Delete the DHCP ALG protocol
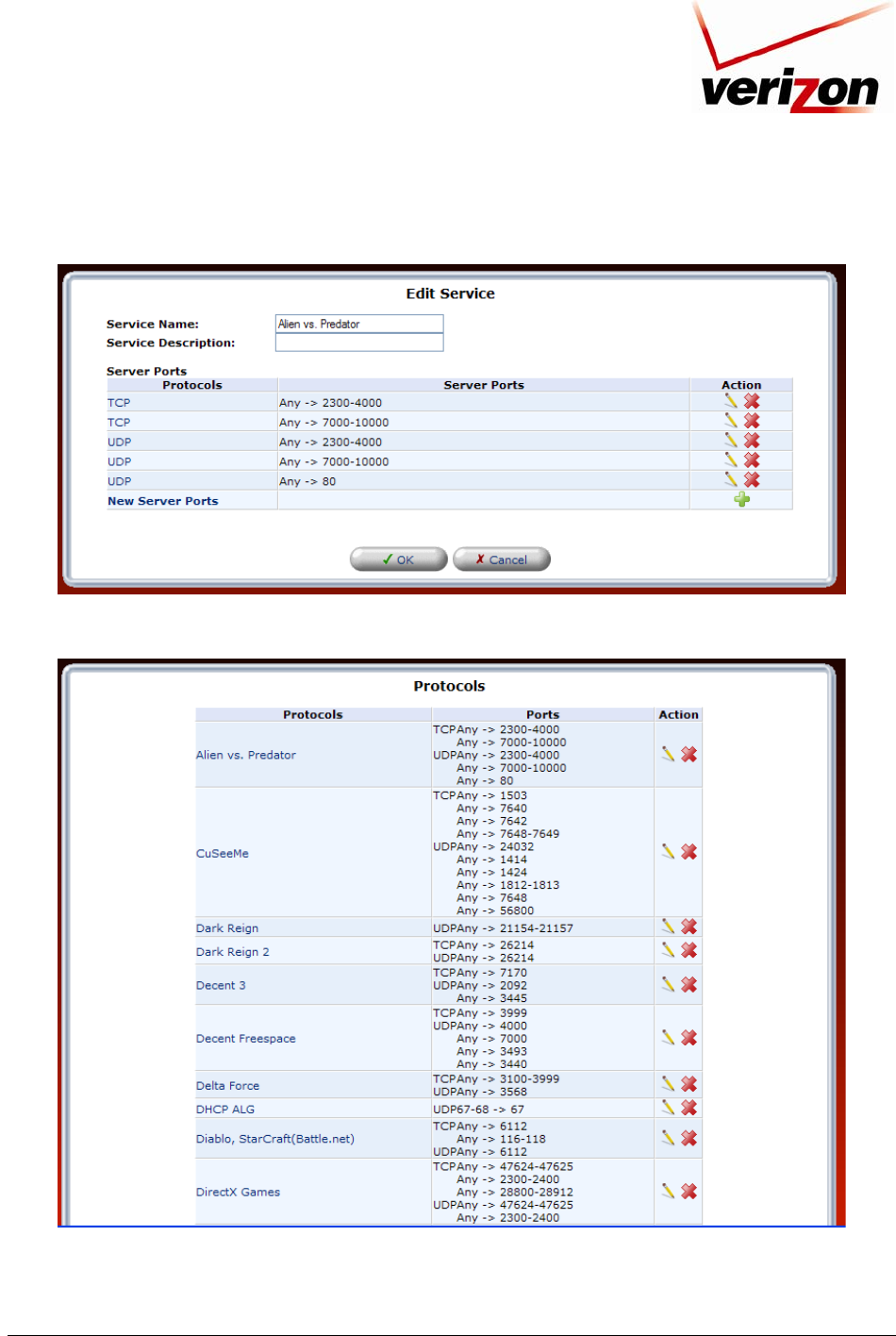The image size is (896, 1336). (x=689, y=1108)
